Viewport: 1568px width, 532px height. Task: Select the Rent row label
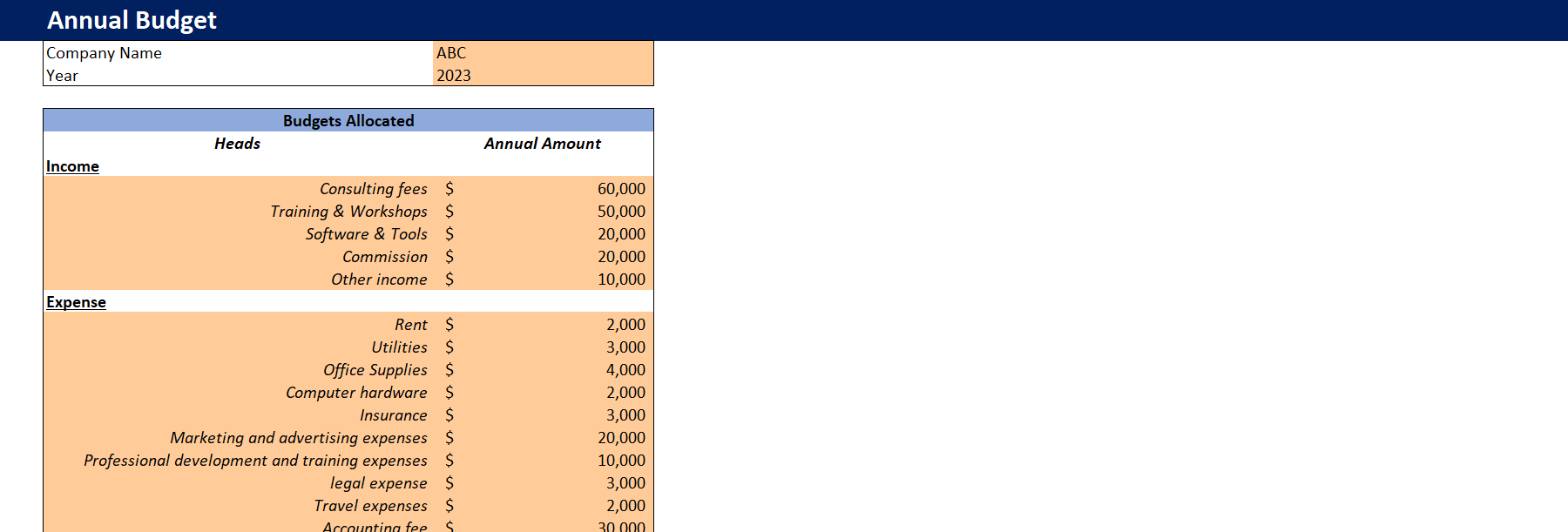point(411,325)
